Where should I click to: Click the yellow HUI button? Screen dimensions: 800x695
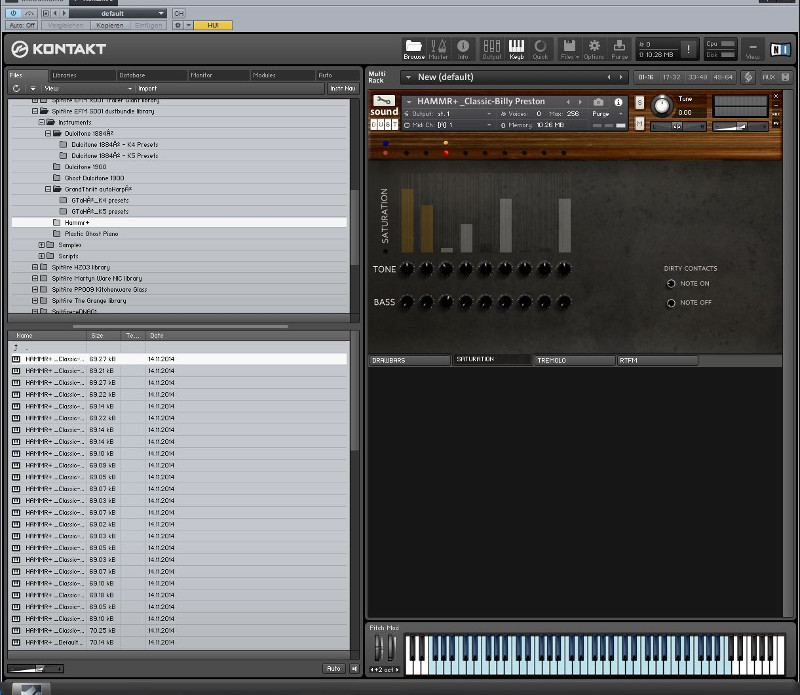click(213, 25)
